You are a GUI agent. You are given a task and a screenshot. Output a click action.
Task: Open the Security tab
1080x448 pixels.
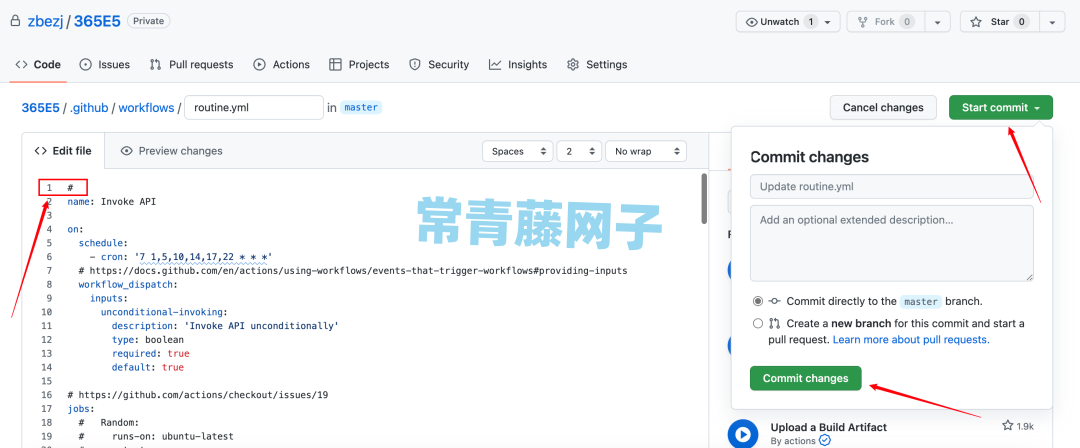pyautogui.click(x=439, y=65)
